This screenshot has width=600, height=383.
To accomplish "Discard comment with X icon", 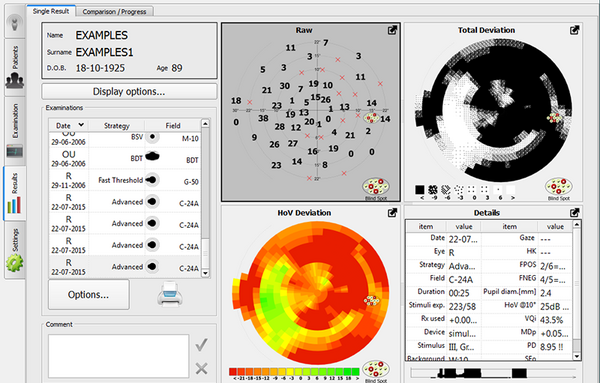I will tap(201, 368).
